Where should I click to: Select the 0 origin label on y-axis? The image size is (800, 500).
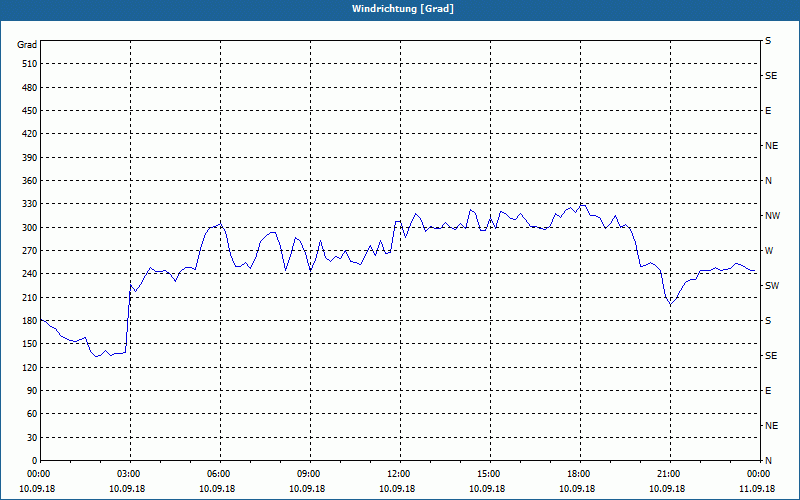click(35, 461)
